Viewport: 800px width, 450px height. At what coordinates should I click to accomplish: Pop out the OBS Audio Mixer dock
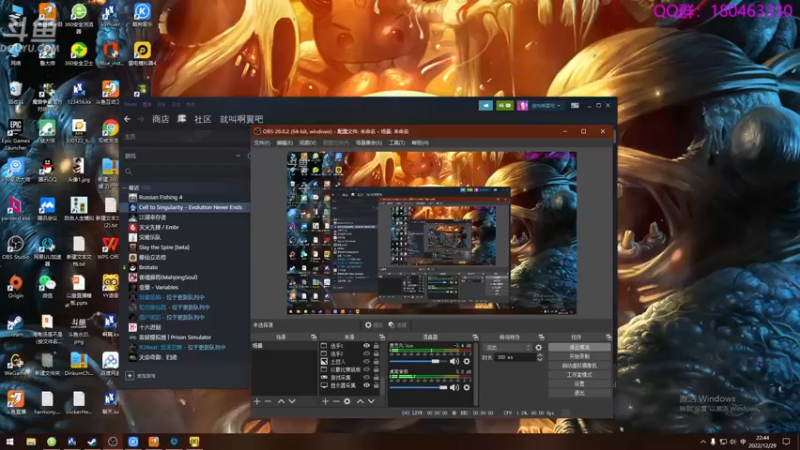coord(475,337)
